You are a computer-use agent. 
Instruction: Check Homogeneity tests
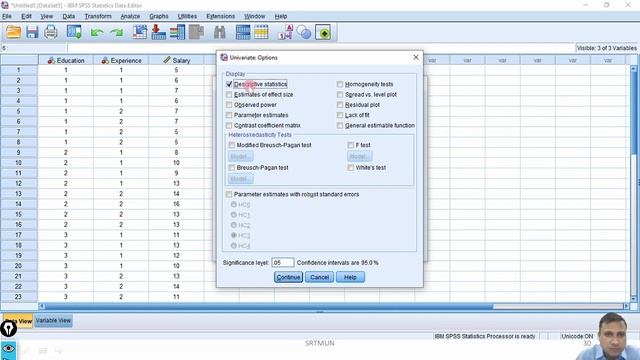(x=340, y=84)
